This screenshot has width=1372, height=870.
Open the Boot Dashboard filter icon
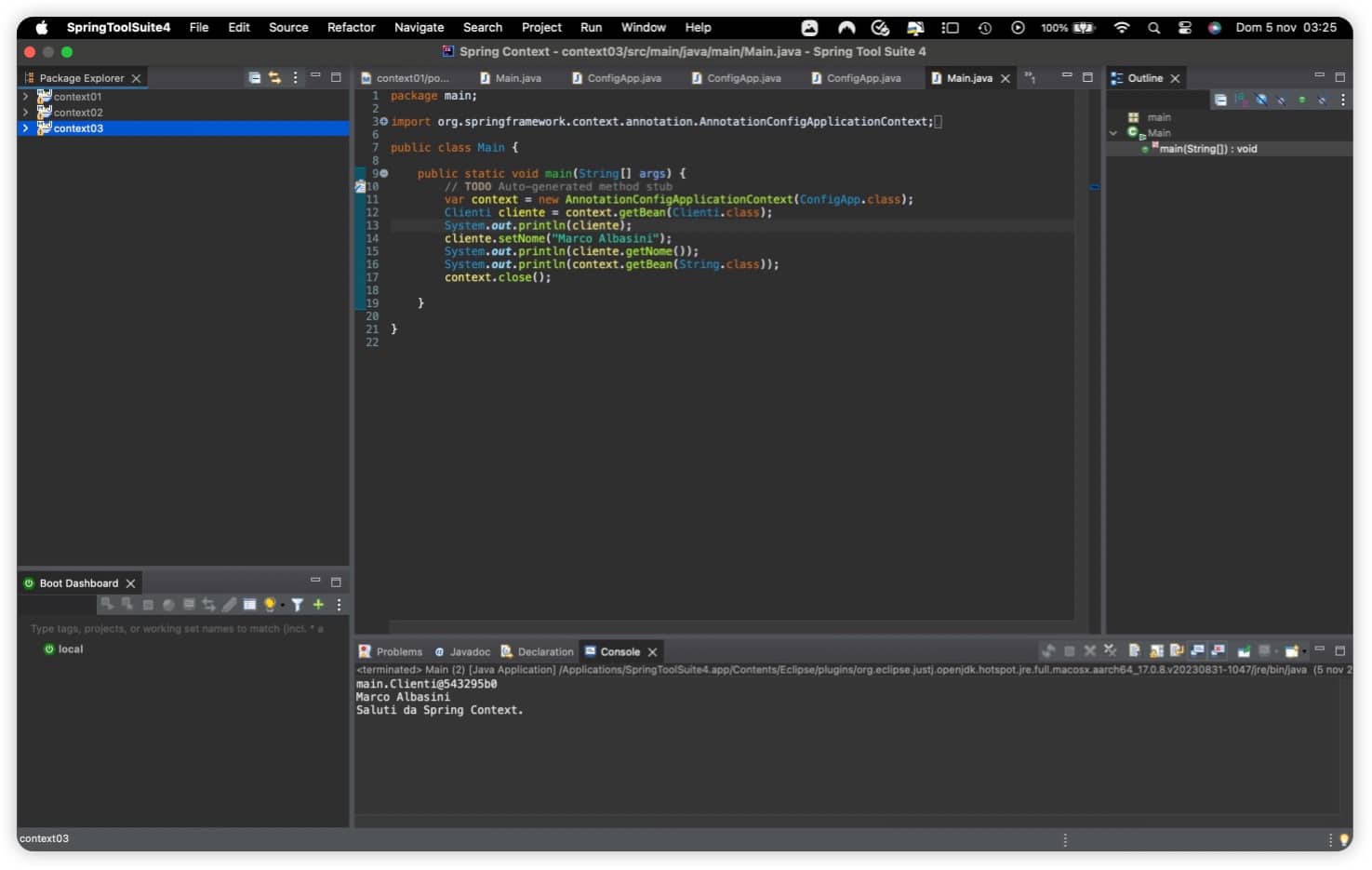pyautogui.click(x=297, y=605)
